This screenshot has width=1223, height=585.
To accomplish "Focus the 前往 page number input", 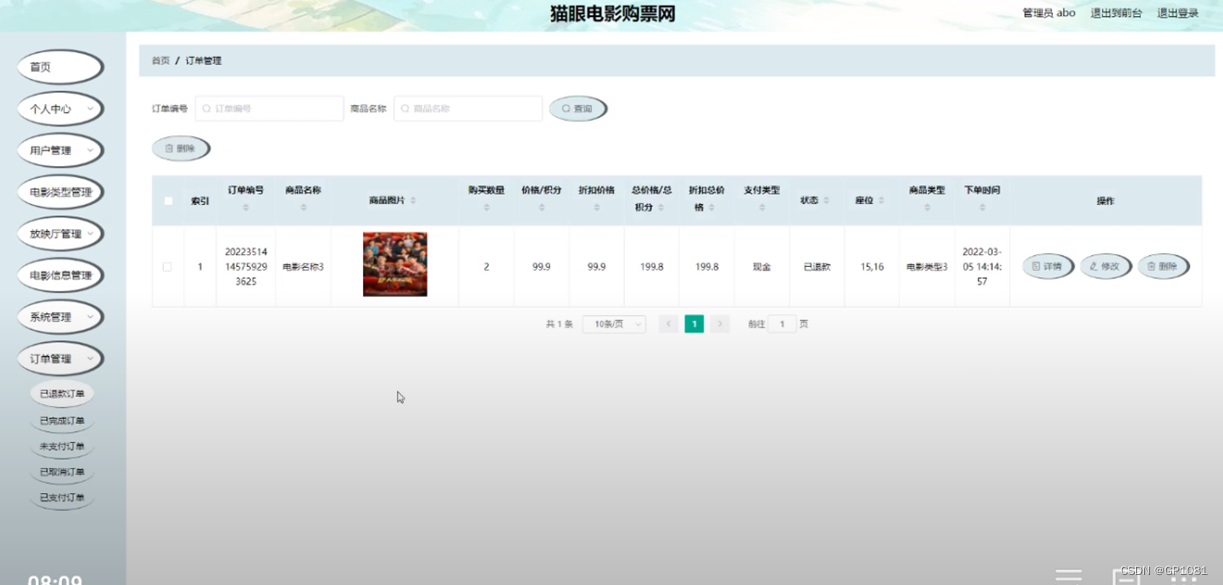I will coord(782,324).
